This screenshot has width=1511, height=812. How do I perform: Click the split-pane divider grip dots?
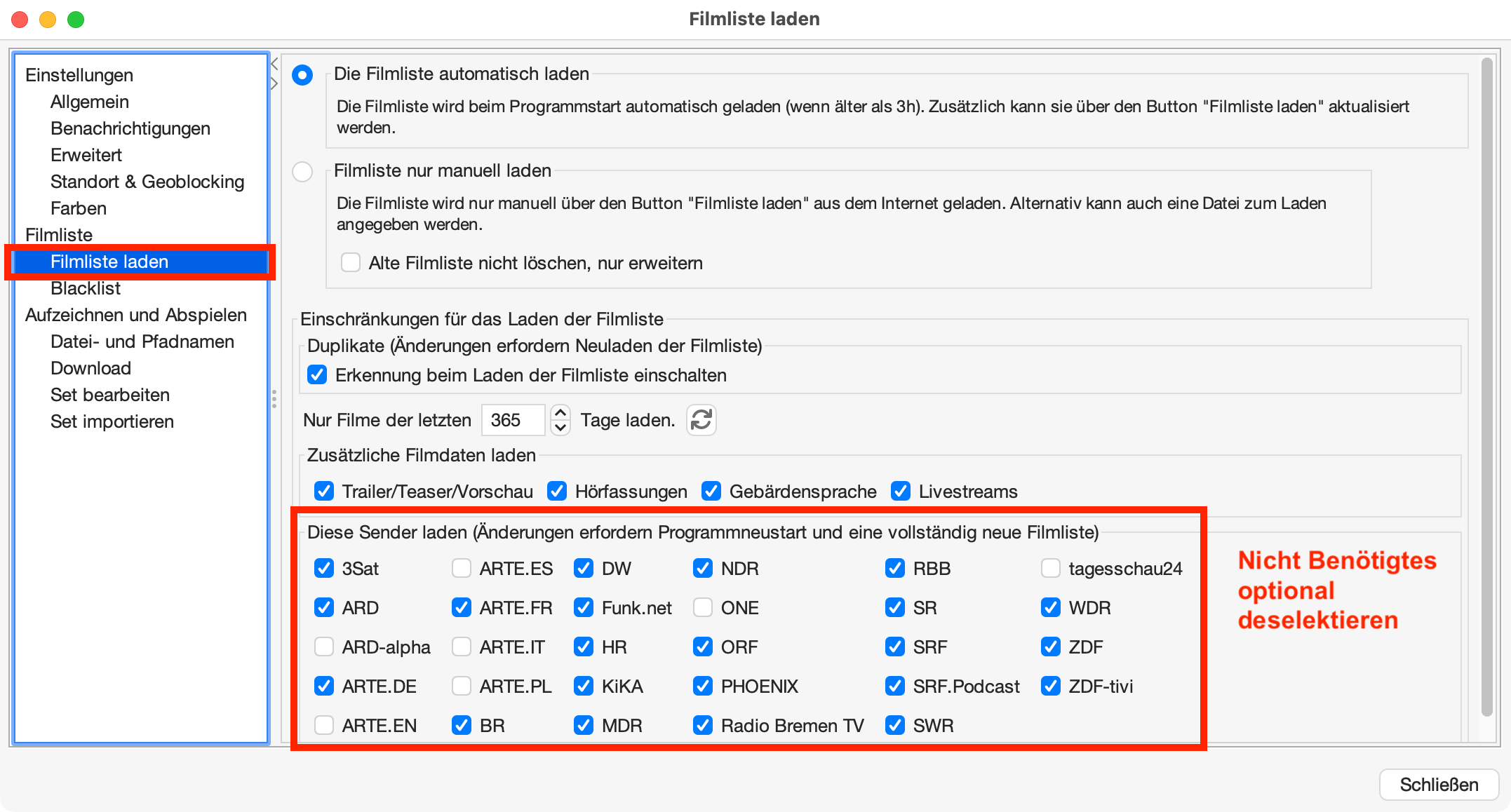point(274,399)
